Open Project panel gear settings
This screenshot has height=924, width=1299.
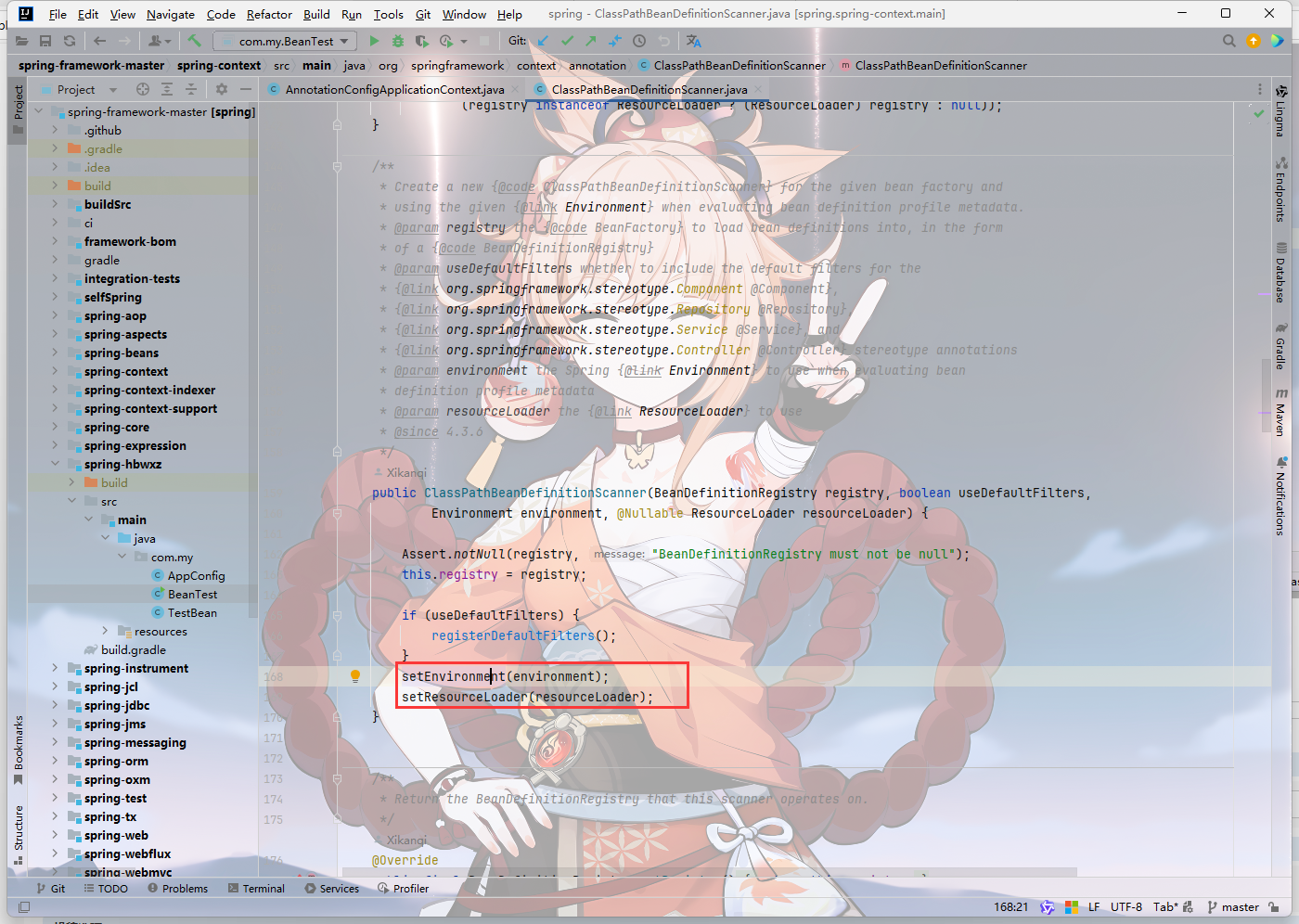pos(222,89)
